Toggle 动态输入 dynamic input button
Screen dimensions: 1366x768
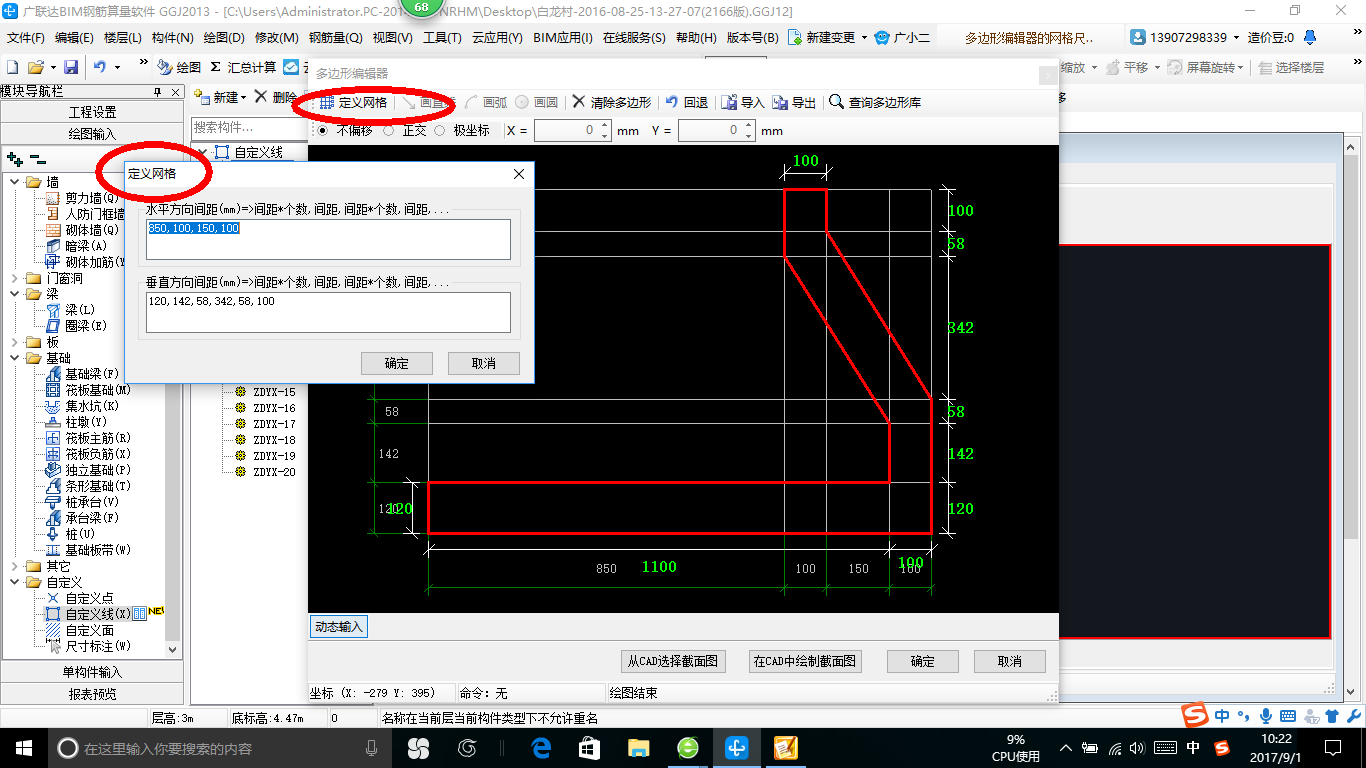(339, 627)
